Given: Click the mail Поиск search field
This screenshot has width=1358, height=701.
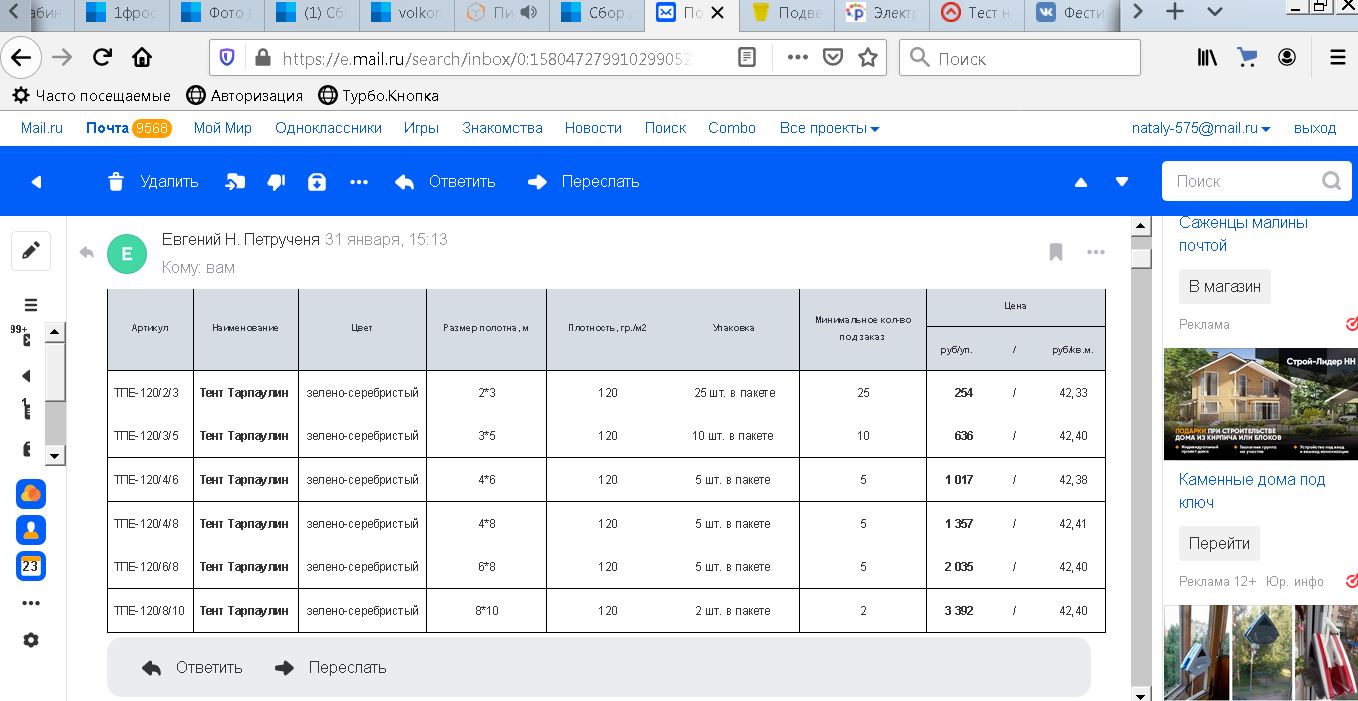Looking at the screenshot, I should pyautogui.click(x=1240, y=181).
